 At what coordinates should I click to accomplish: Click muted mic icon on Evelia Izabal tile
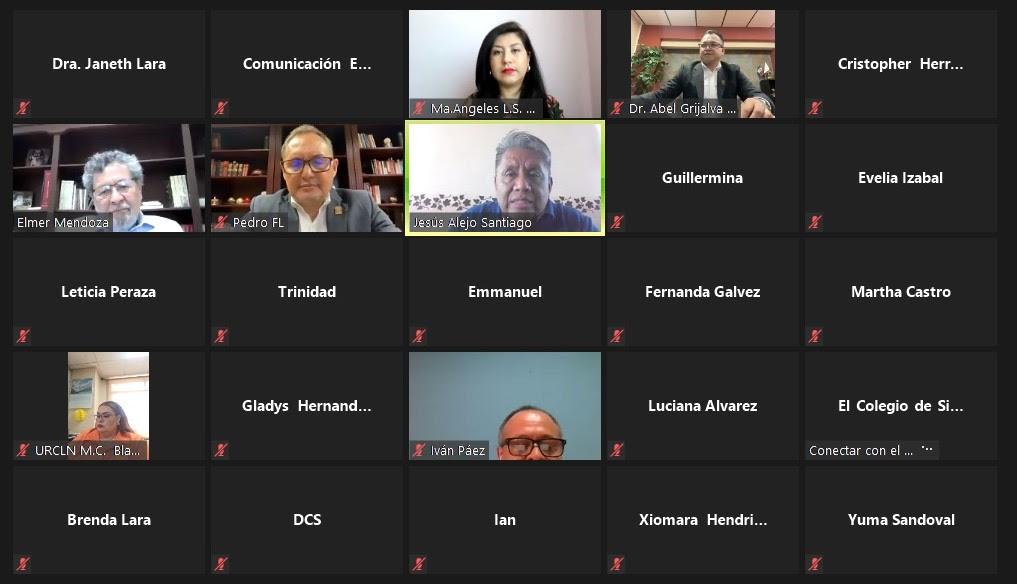click(815, 222)
